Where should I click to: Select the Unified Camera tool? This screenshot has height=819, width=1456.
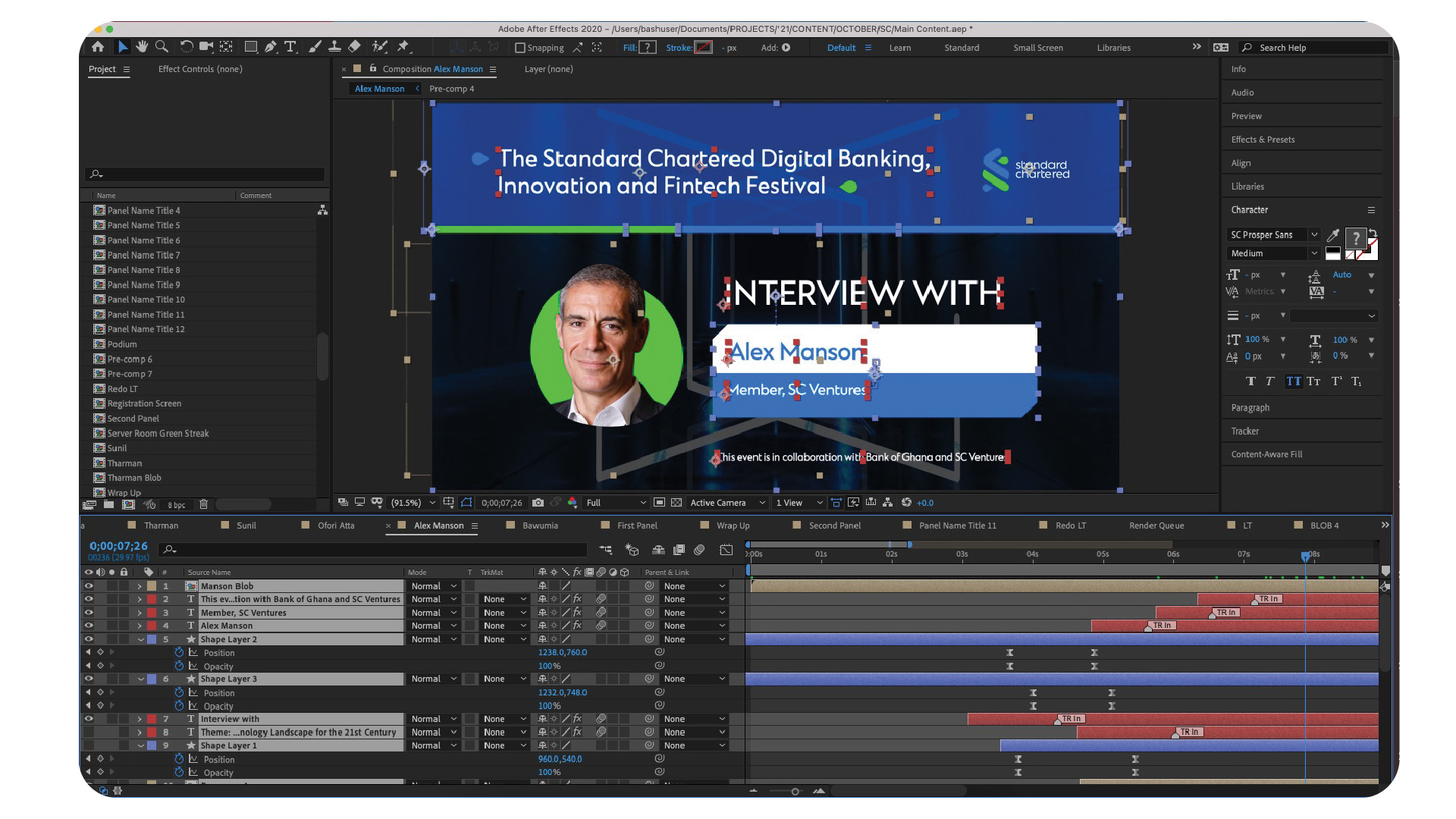tap(206, 47)
